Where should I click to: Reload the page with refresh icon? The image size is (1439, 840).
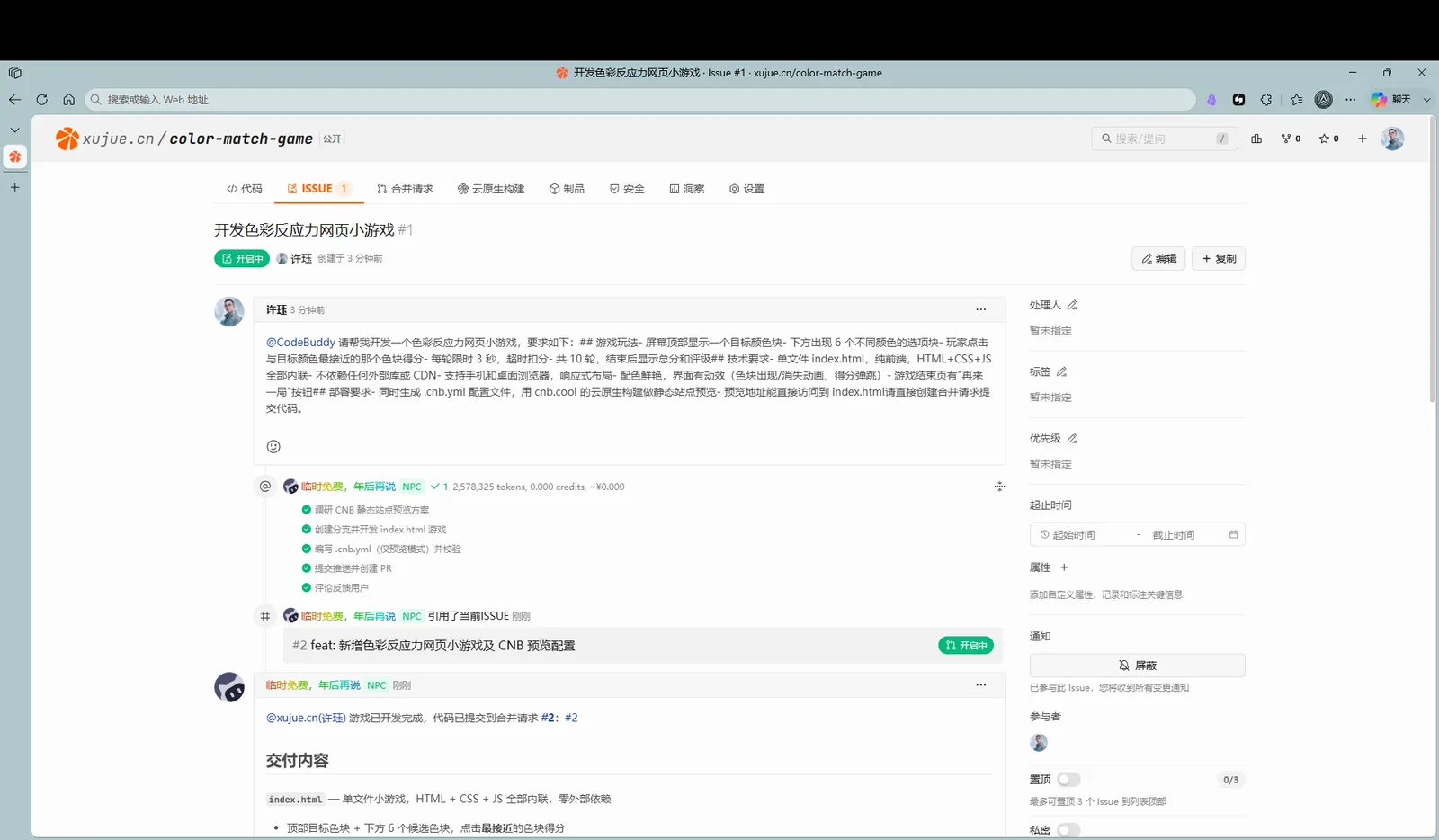(x=41, y=100)
